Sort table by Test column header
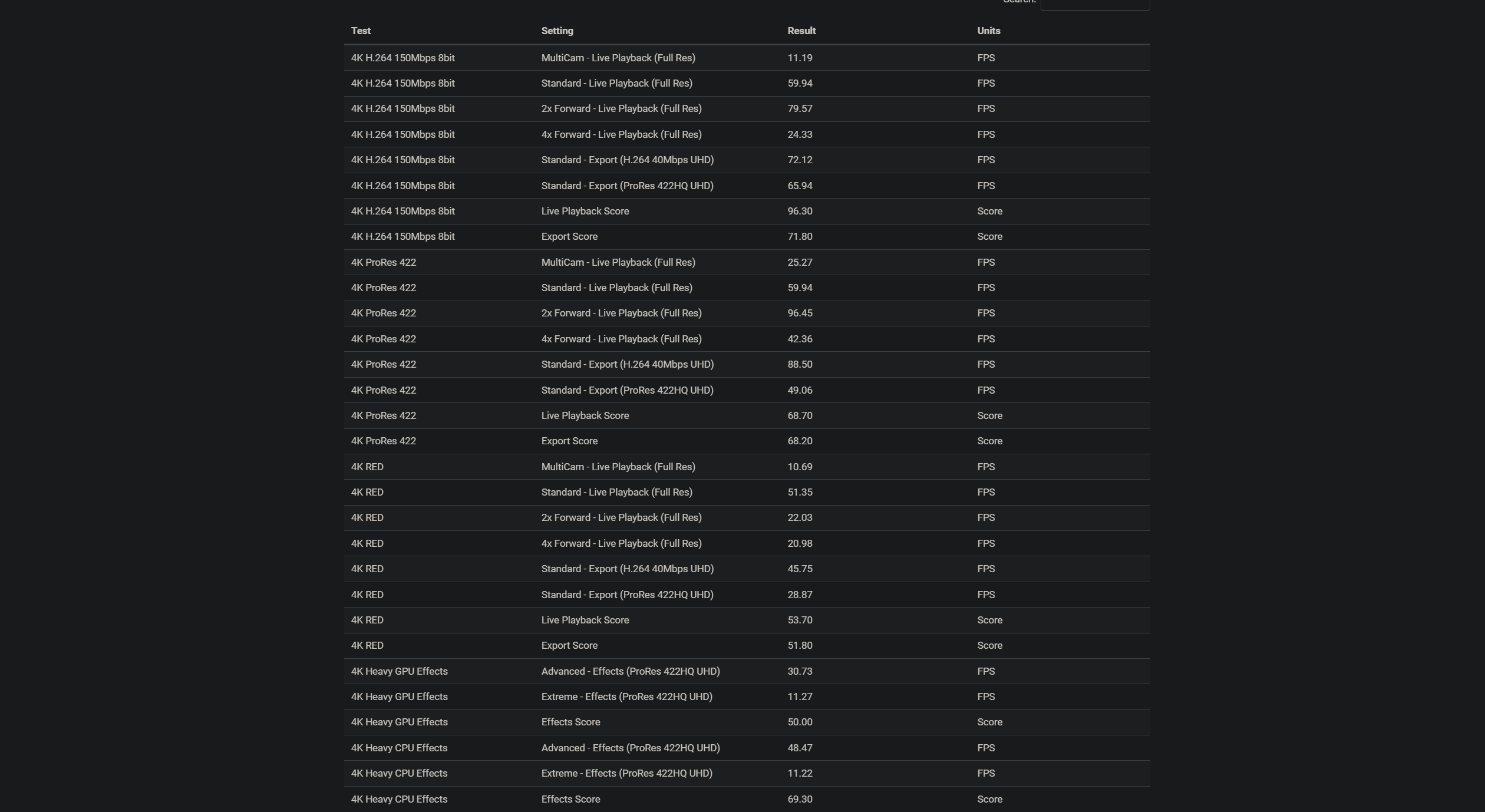Viewport: 1485px width, 812px height. 361,31
